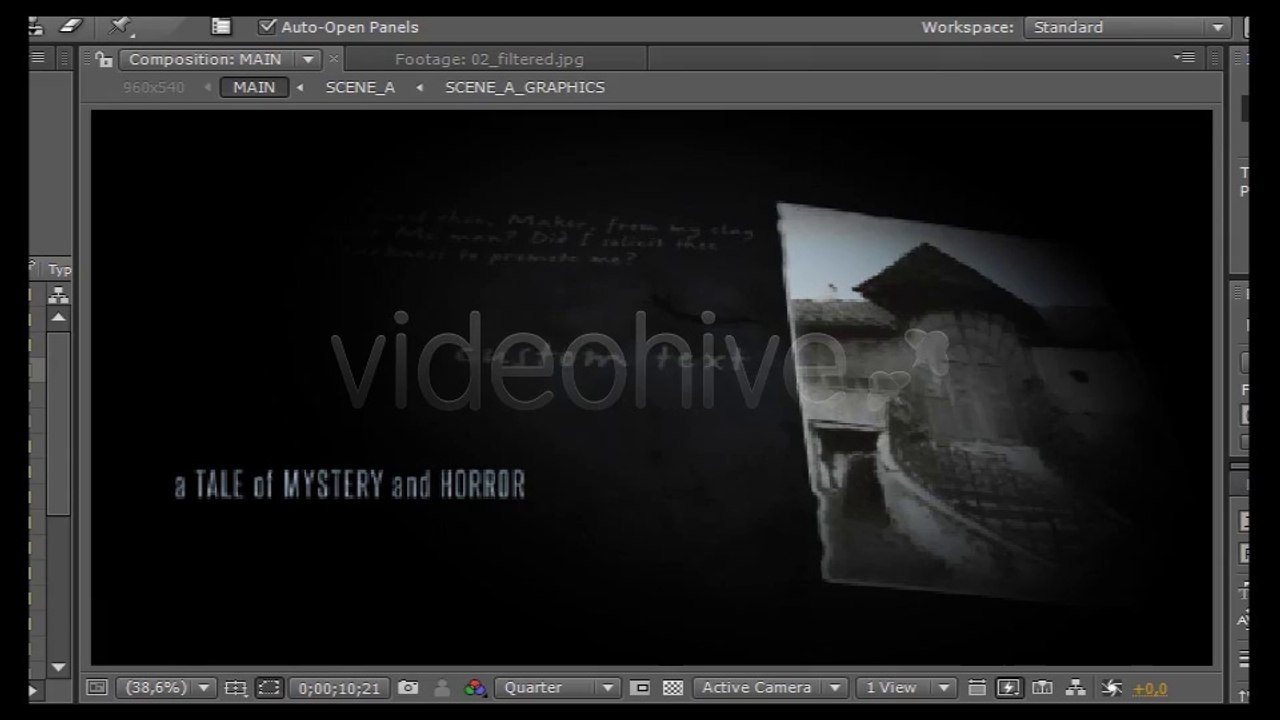Navigate to the SCENE_A composition
The width and height of the screenshot is (1280, 720).
pyautogui.click(x=360, y=87)
